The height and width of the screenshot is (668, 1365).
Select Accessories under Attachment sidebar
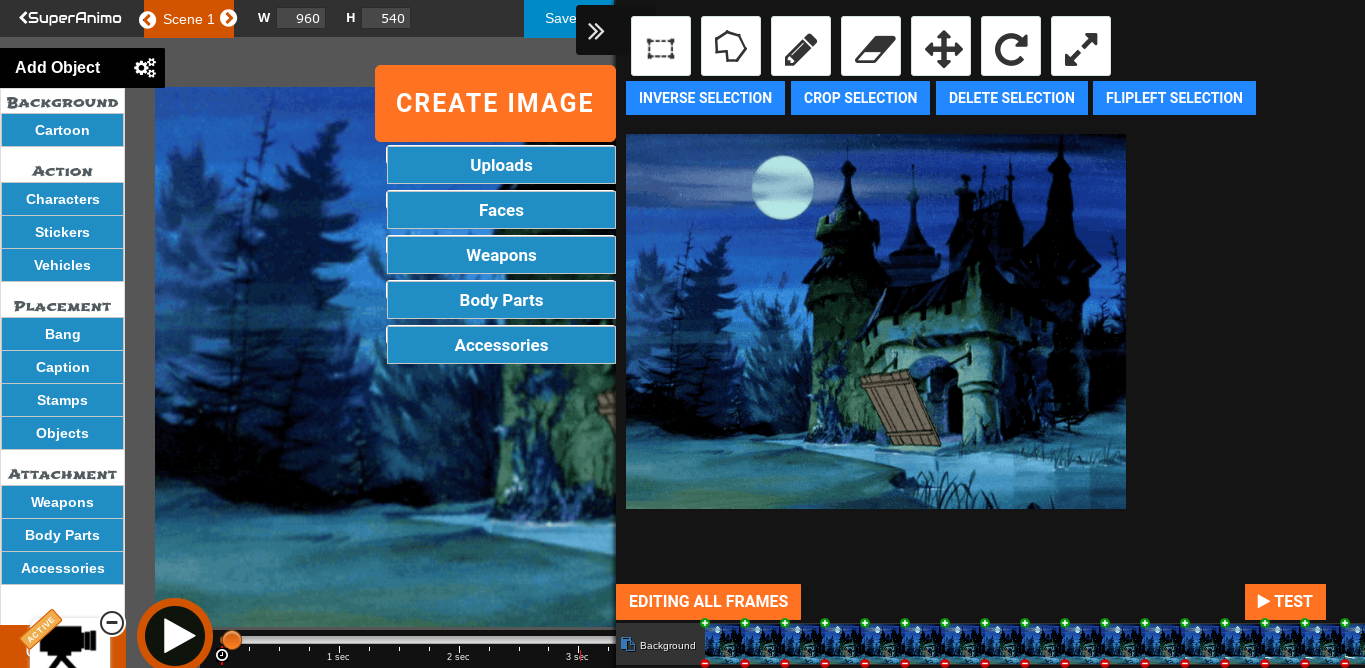pyautogui.click(x=62, y=568)
